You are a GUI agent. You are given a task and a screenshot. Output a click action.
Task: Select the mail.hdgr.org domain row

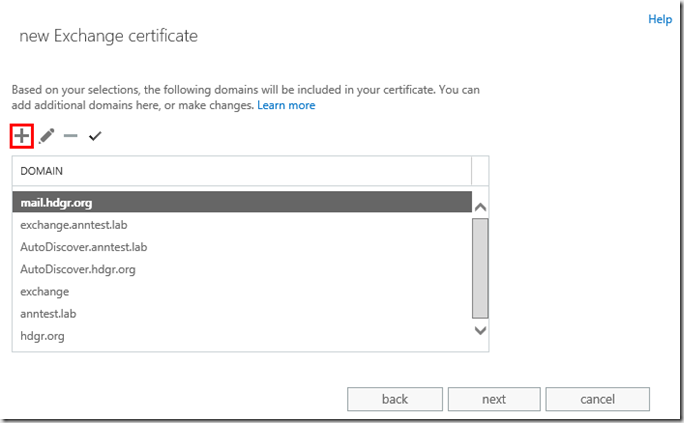coord(240,203)
